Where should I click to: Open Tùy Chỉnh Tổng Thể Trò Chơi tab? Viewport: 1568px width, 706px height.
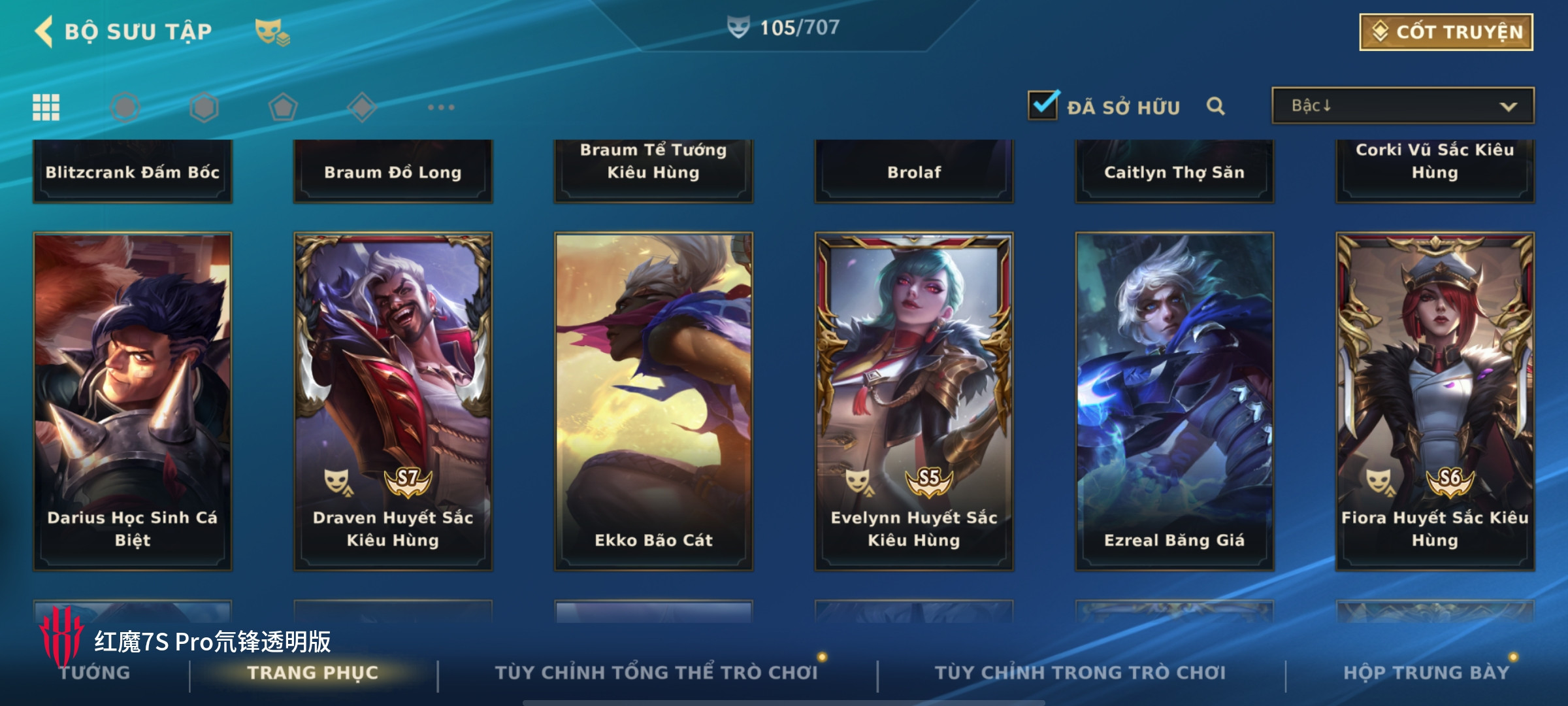click(656, 673)
